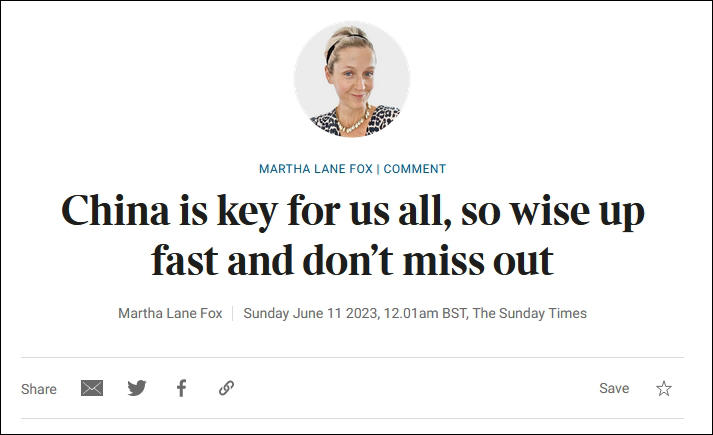Click the byline author name Martha Lane Fox
This screenshot has width=713, height=435.
169,313
